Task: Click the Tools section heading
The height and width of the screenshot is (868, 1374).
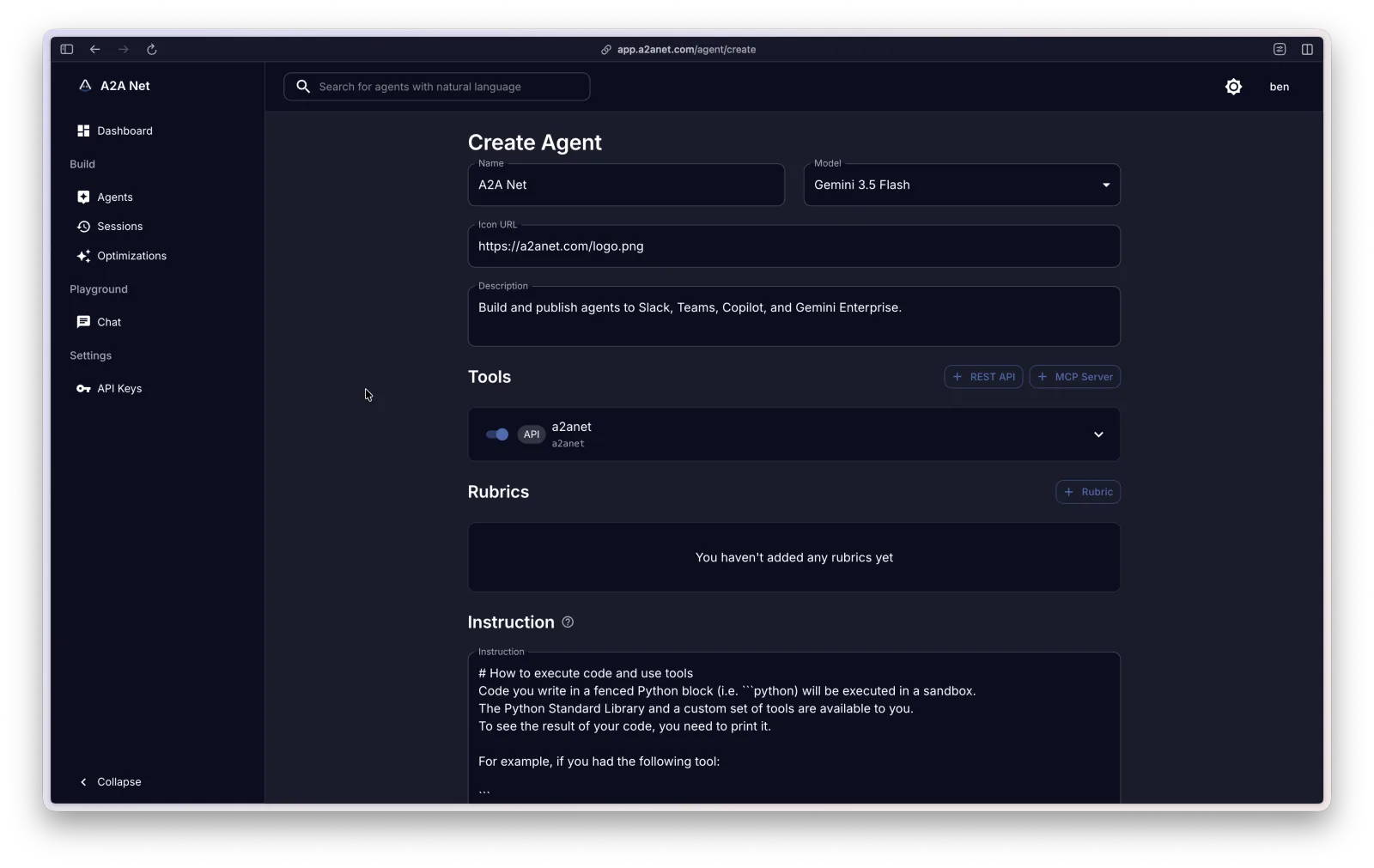Action: tap(489, 377)
